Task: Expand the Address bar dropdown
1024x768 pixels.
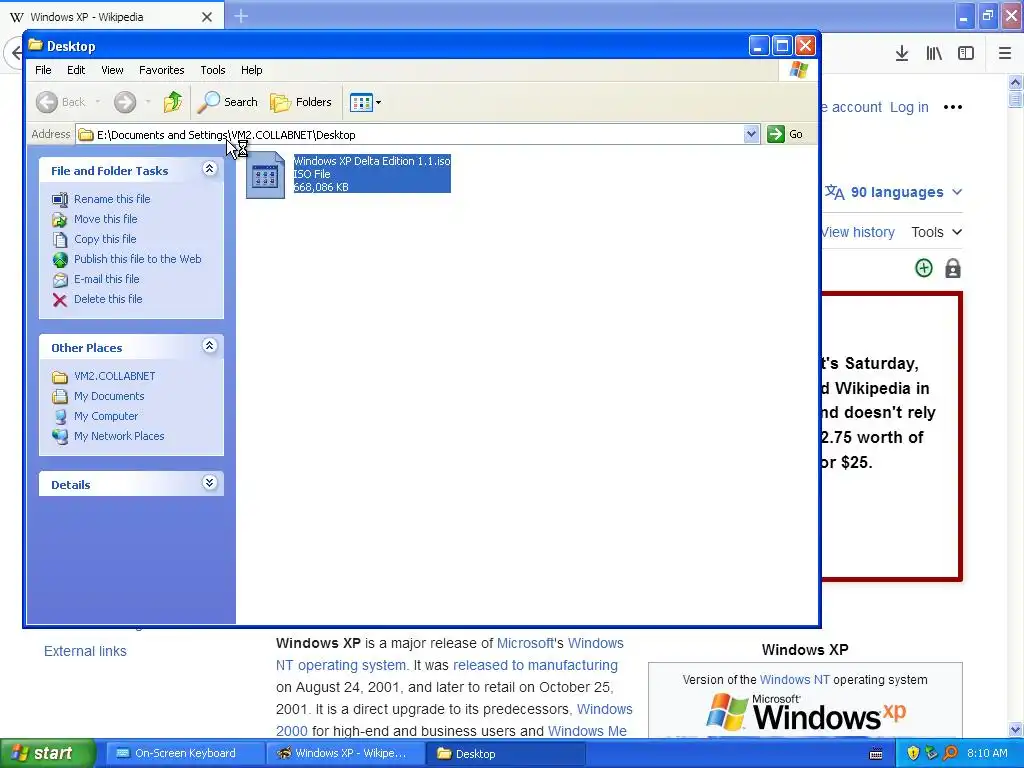Action: click(x=751, y=134)
